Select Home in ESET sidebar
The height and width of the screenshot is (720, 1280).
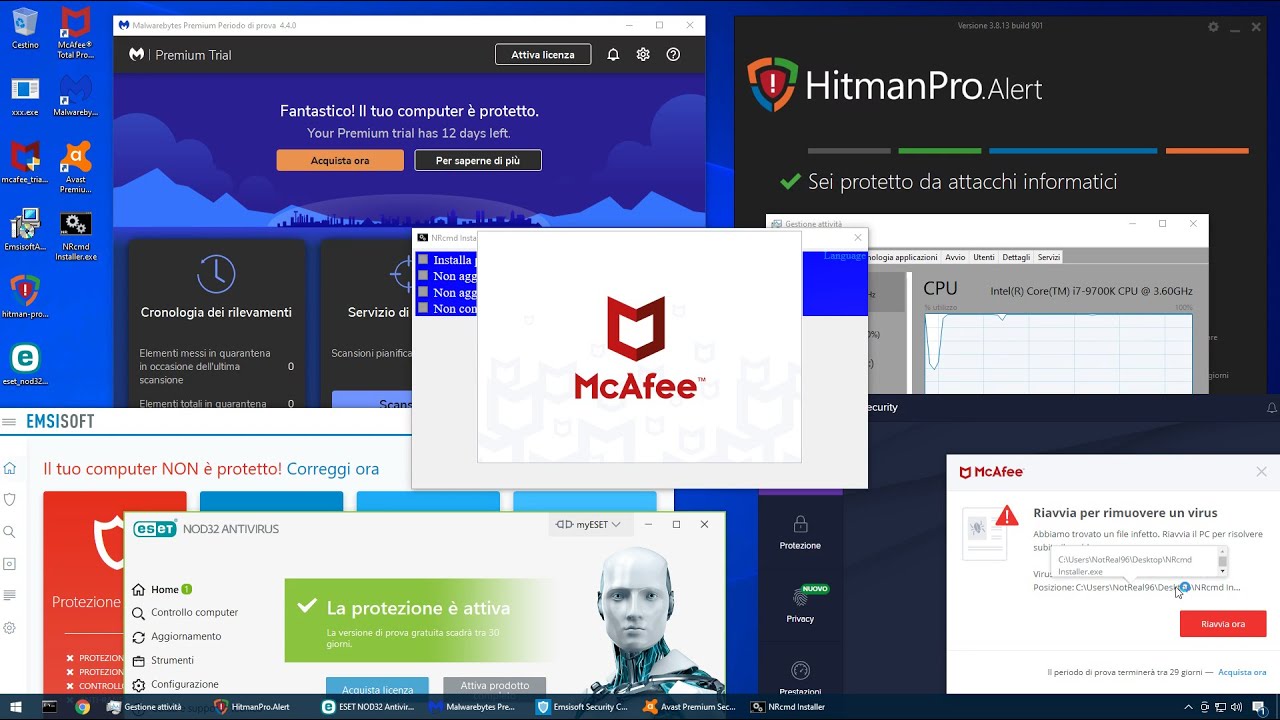(162, 589)
